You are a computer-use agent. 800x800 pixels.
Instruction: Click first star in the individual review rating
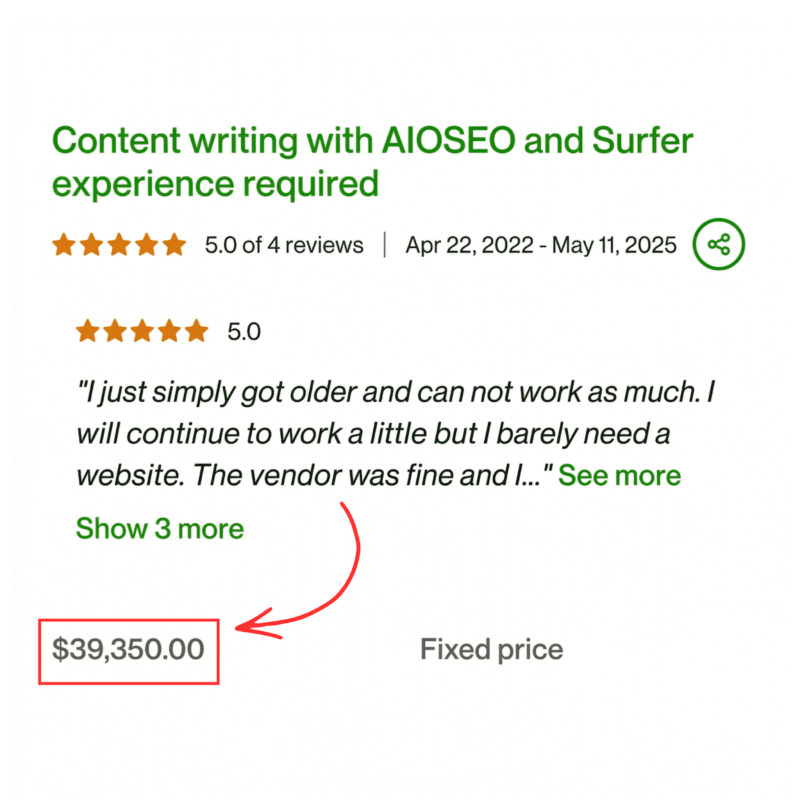coord(88,331)
